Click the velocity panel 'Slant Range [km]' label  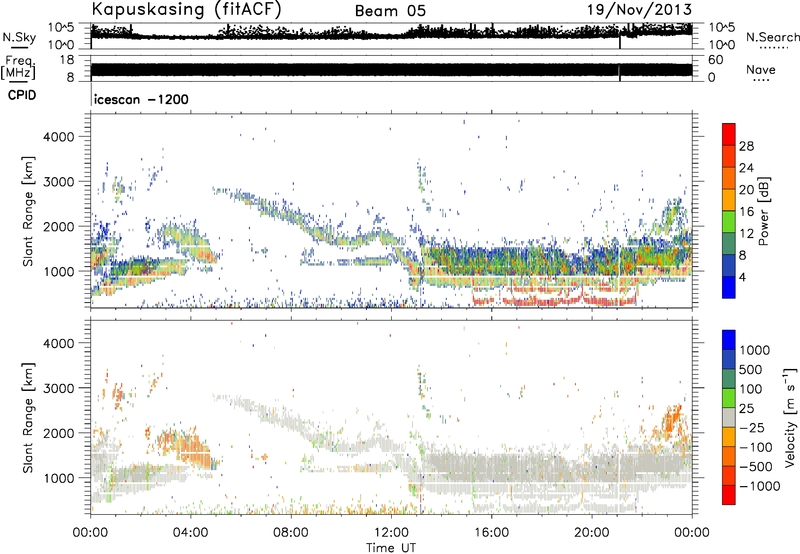click(x=28, y=417)
